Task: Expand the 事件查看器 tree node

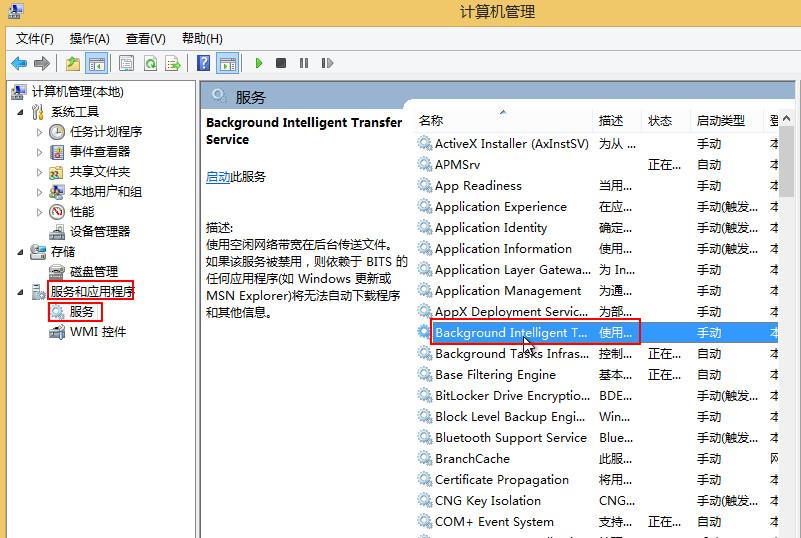Action: 40,152
